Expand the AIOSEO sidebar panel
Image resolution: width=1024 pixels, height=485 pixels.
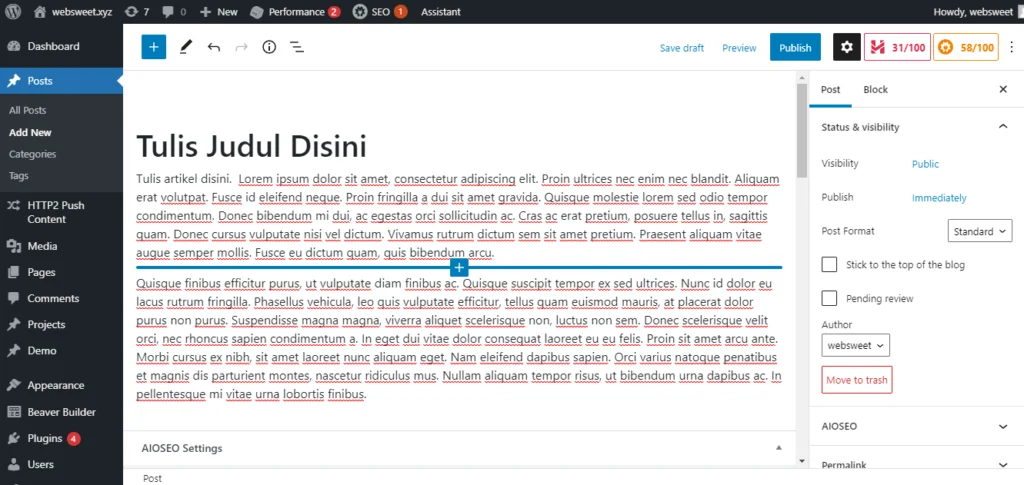click(916, 426)
